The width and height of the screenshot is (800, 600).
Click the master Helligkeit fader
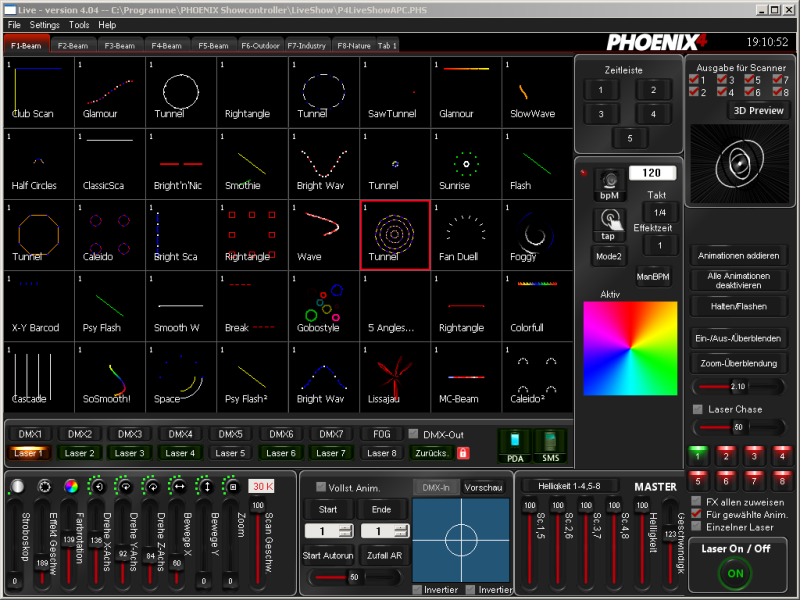click(x=642, y=542)
